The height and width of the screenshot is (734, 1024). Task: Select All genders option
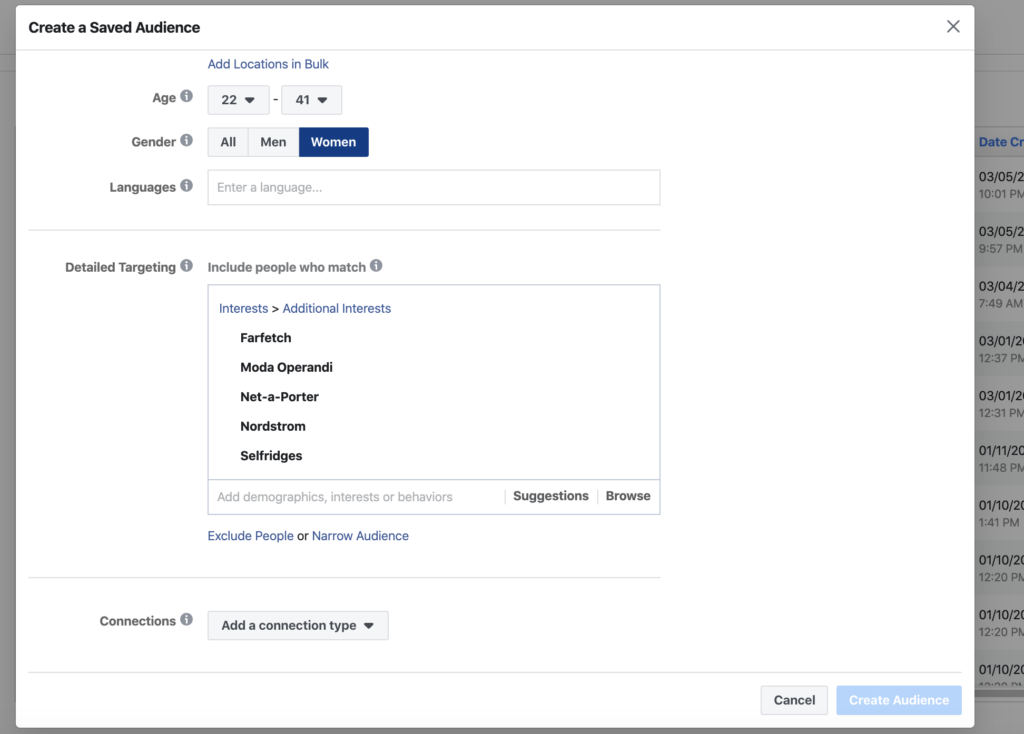point(228,142)
